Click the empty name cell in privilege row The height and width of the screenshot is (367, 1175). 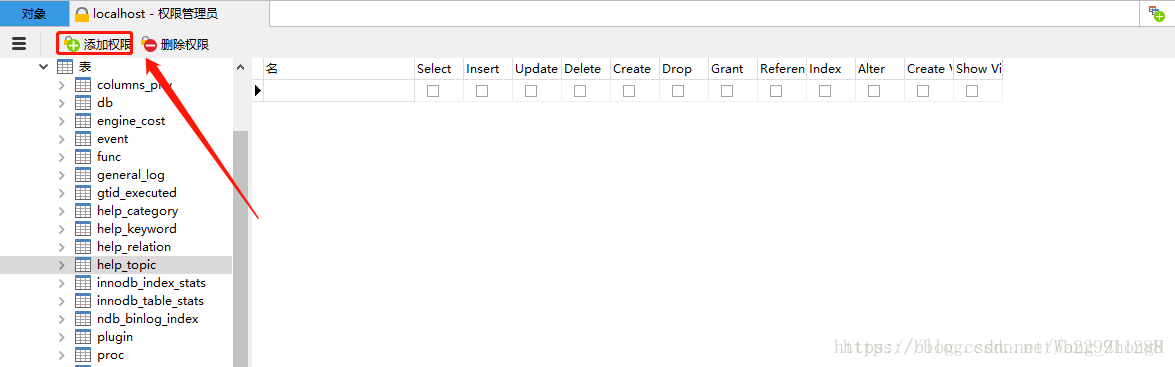[339, 91]
